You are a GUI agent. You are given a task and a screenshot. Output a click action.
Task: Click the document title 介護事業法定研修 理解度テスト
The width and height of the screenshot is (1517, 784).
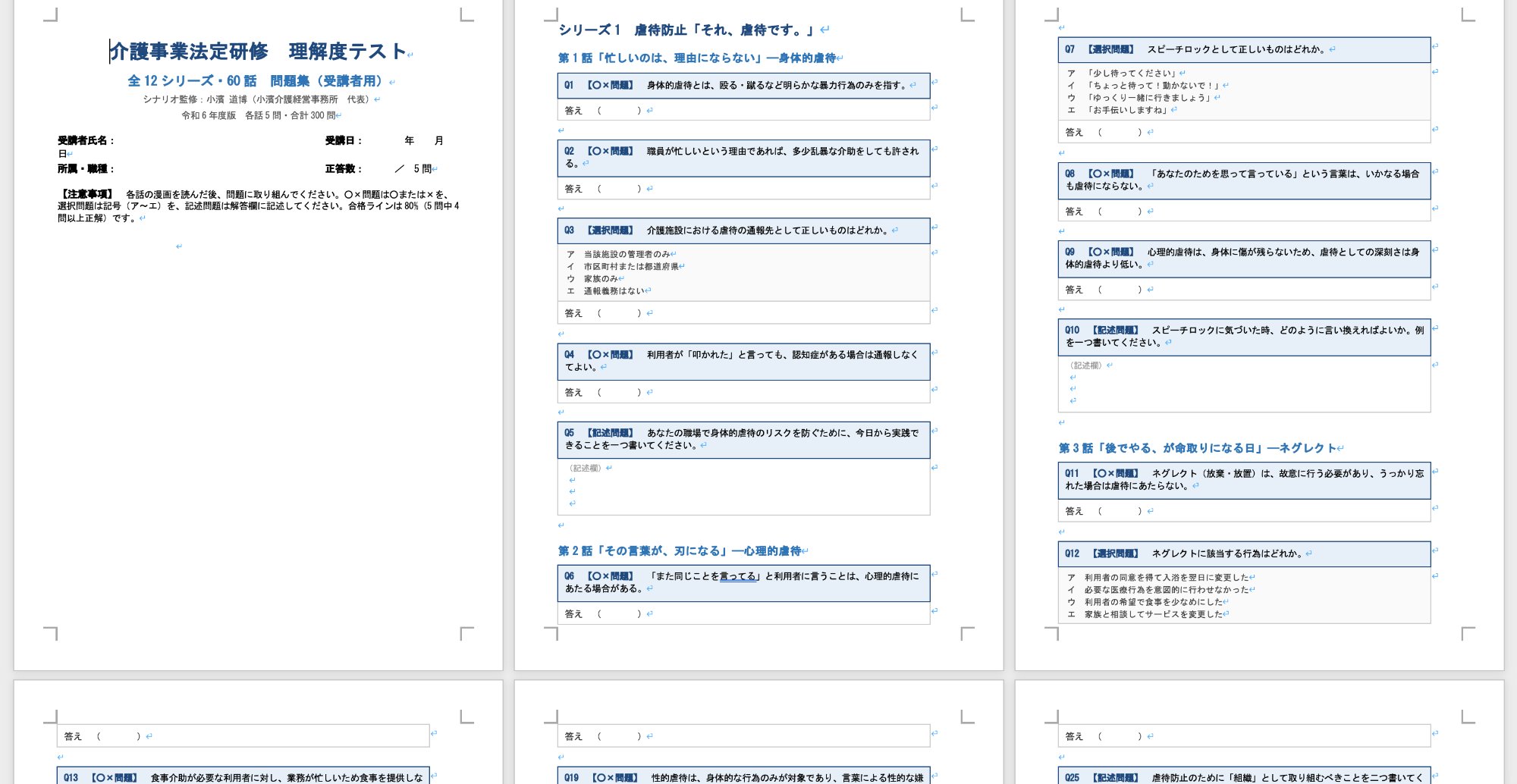pos(262,50)
